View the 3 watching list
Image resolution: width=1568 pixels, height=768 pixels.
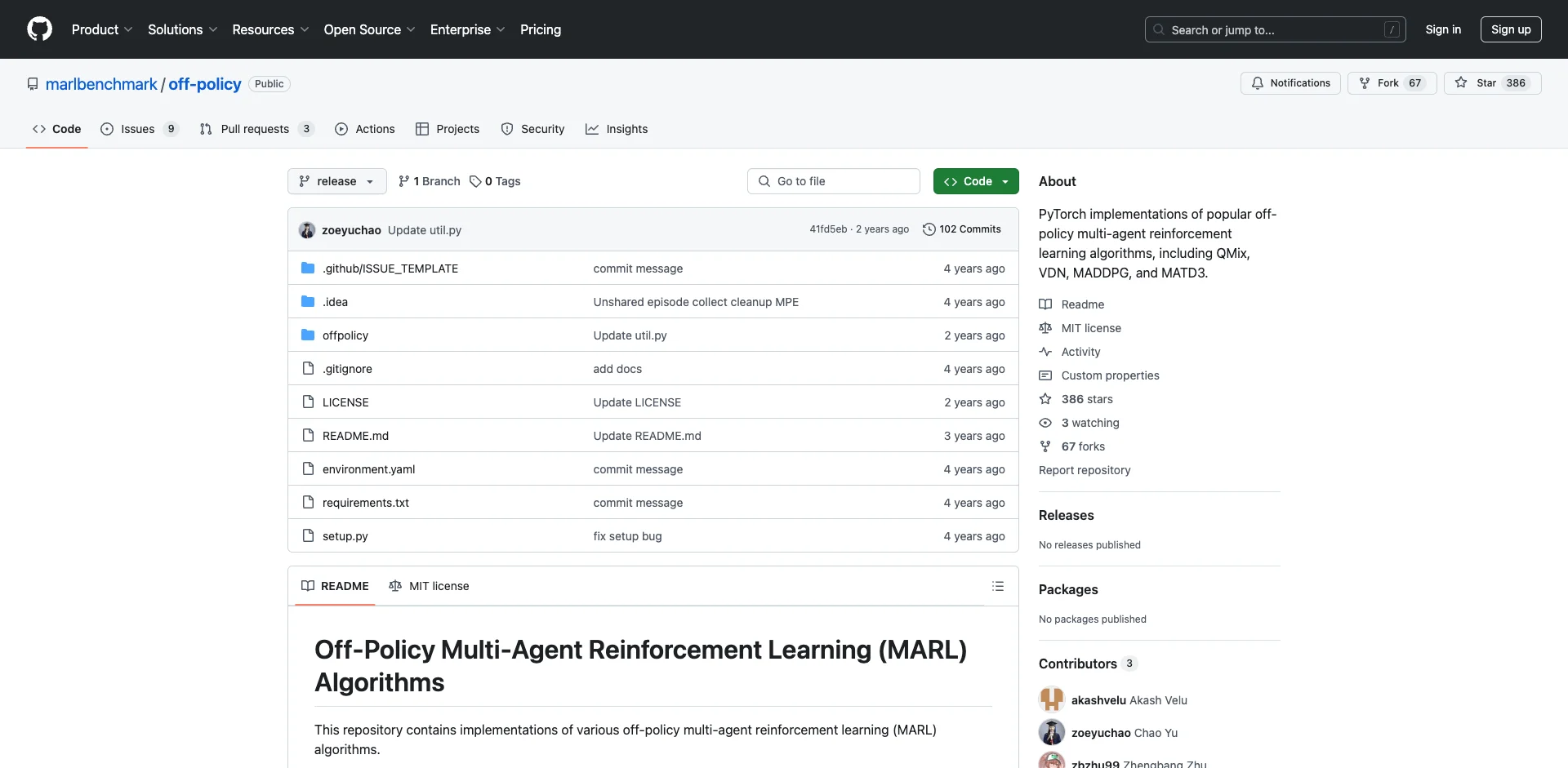tap(1079, 423)
